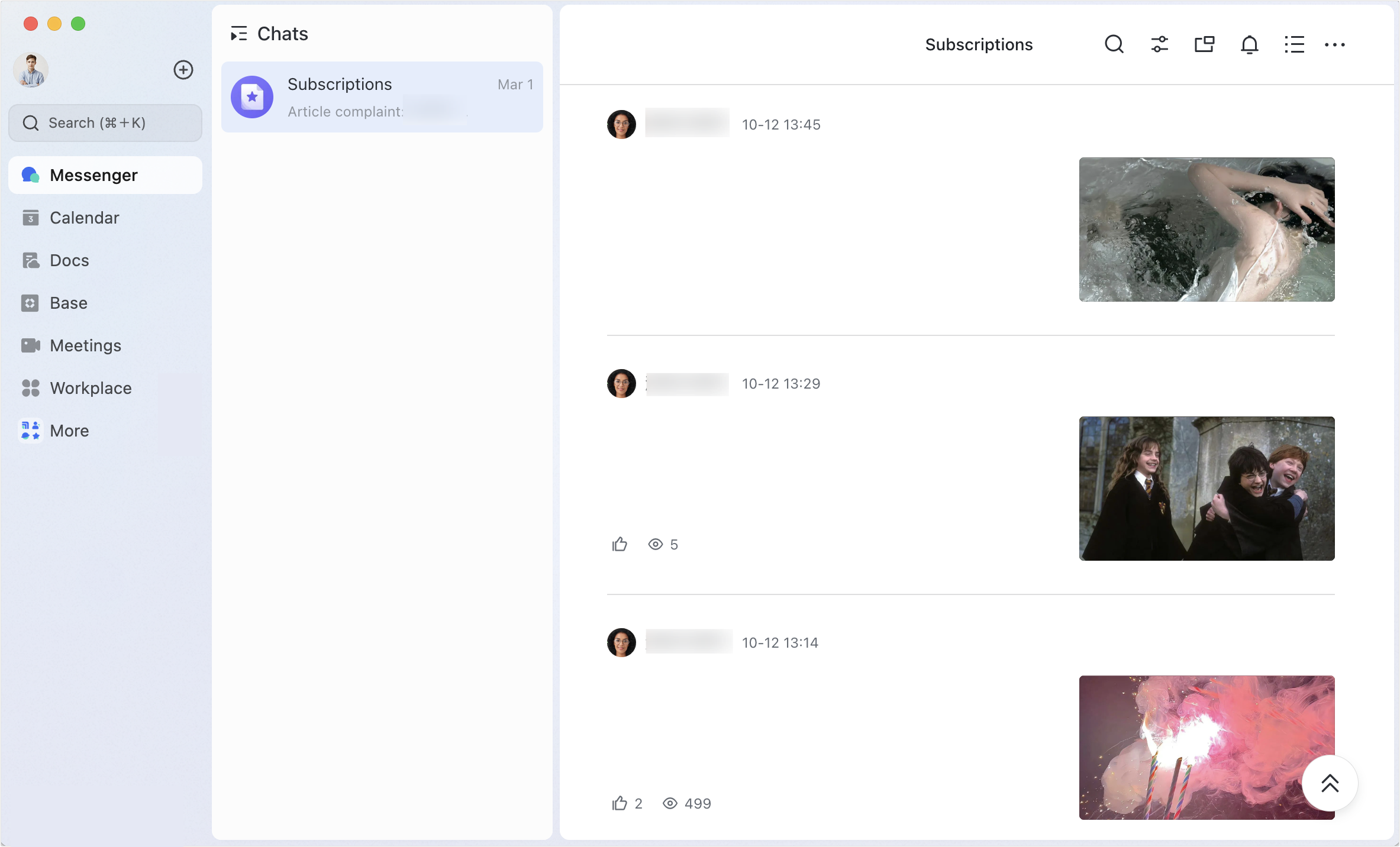Open Workplace from the sidebar
This screenshot has height=847, width=1400.
click(91, 388)
